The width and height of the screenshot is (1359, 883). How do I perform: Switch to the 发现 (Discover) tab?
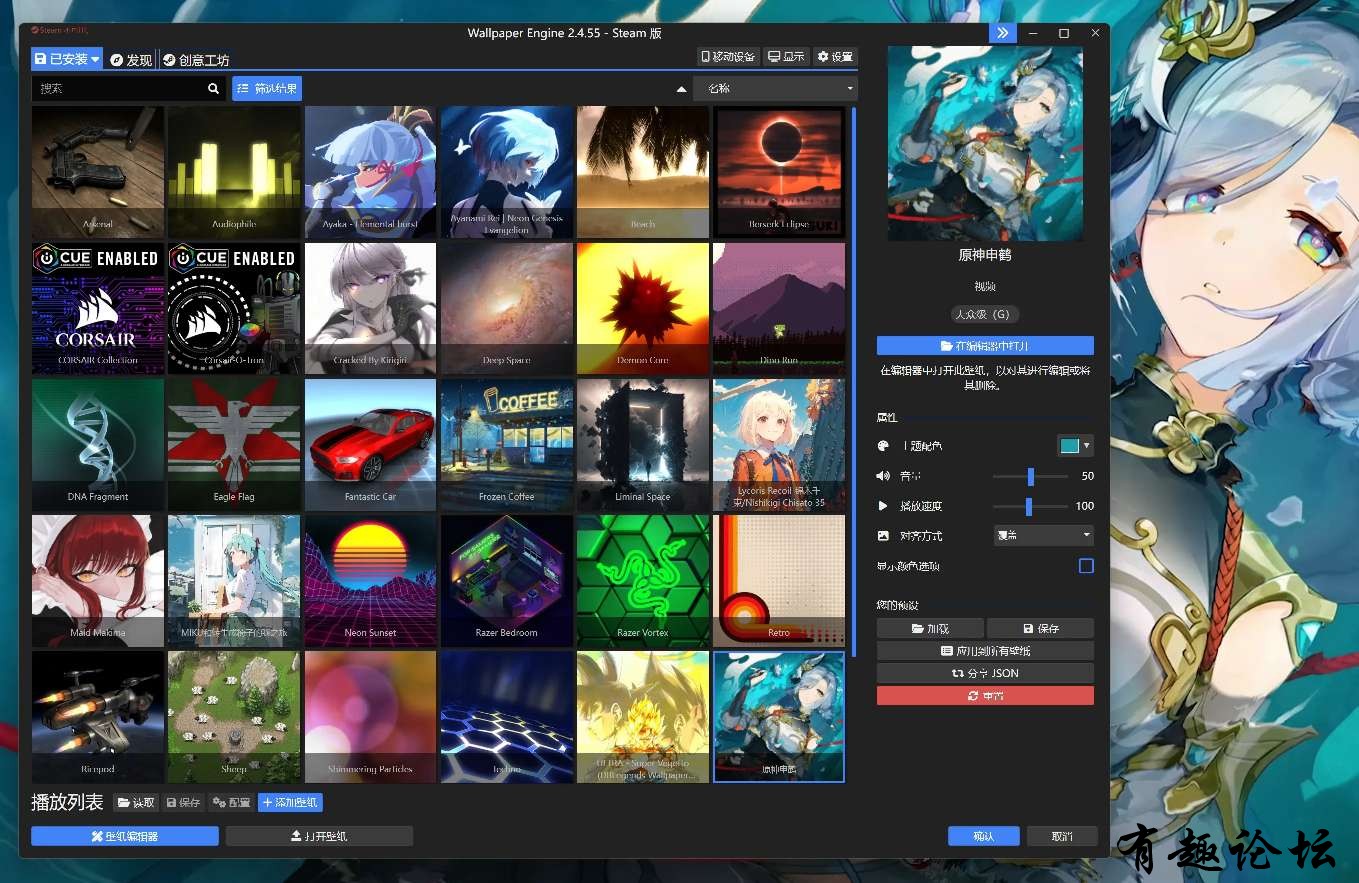point(131,60)
